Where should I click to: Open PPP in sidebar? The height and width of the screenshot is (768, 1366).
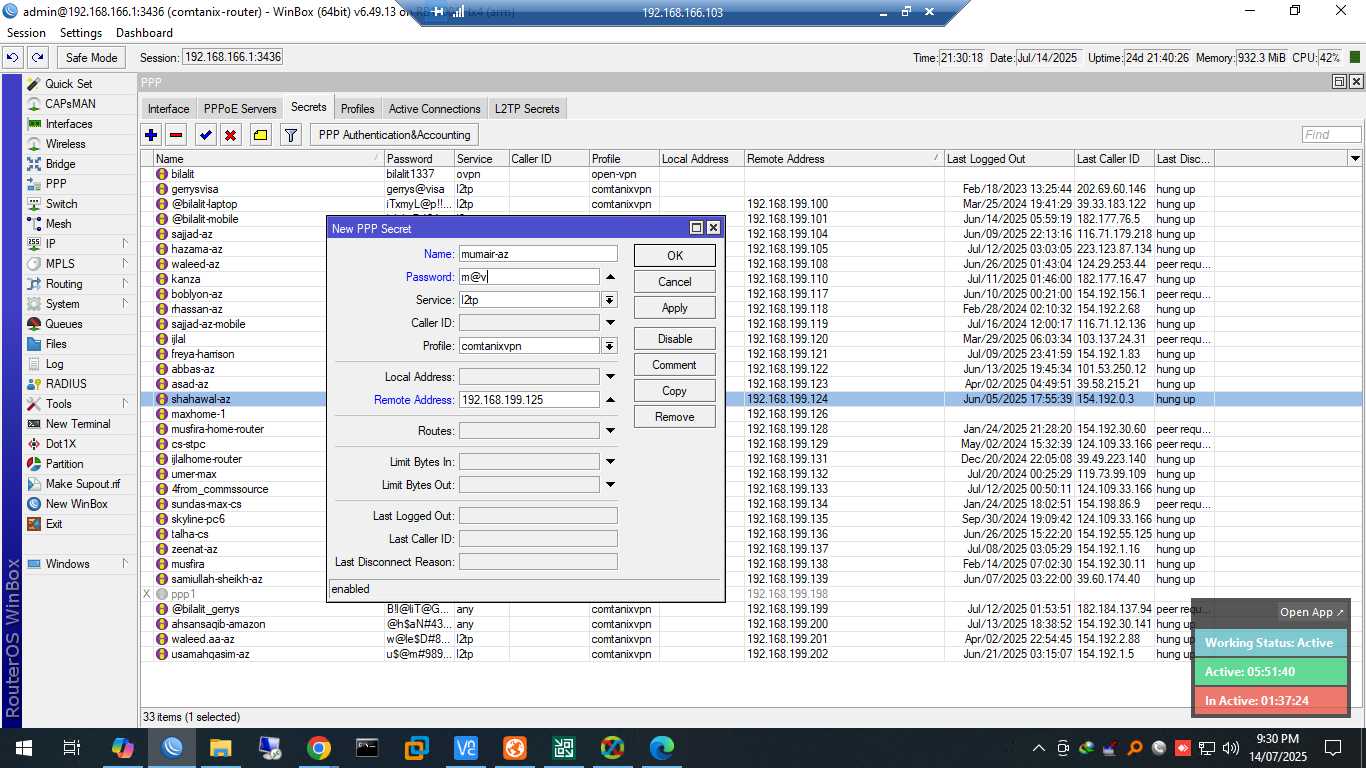click(56, 184)
